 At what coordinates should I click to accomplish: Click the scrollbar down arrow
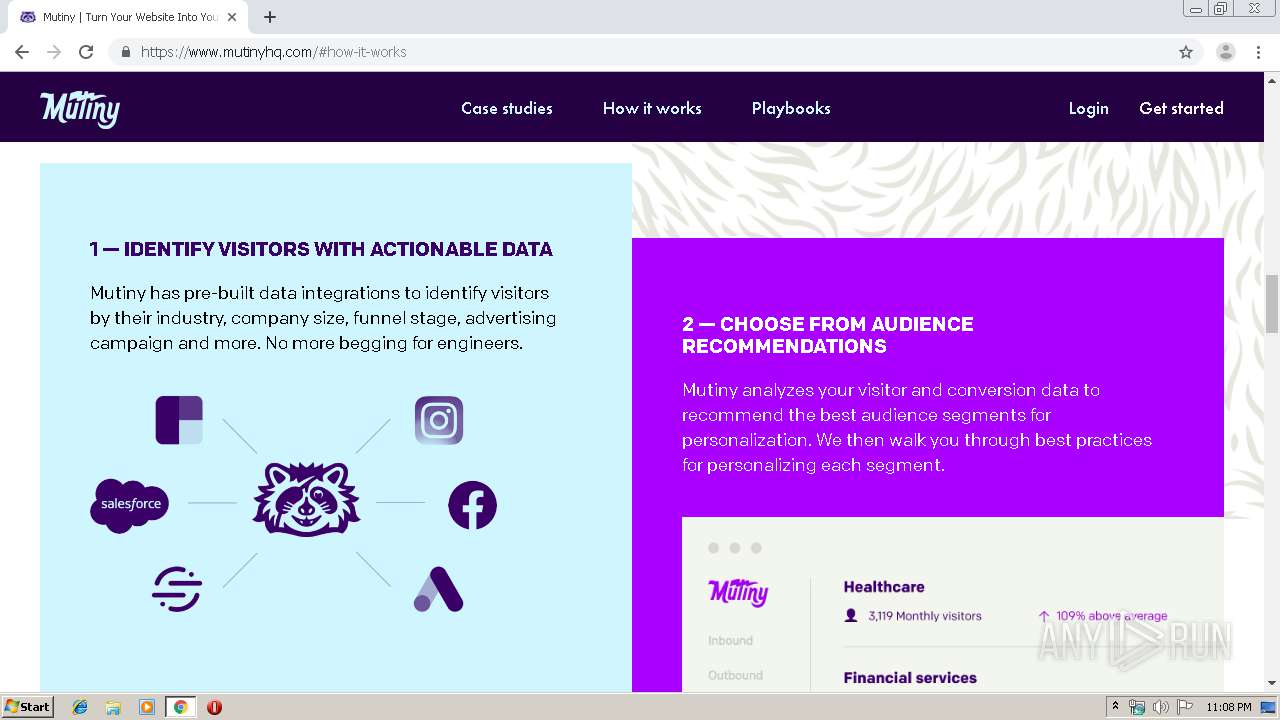pos(1272,684)
